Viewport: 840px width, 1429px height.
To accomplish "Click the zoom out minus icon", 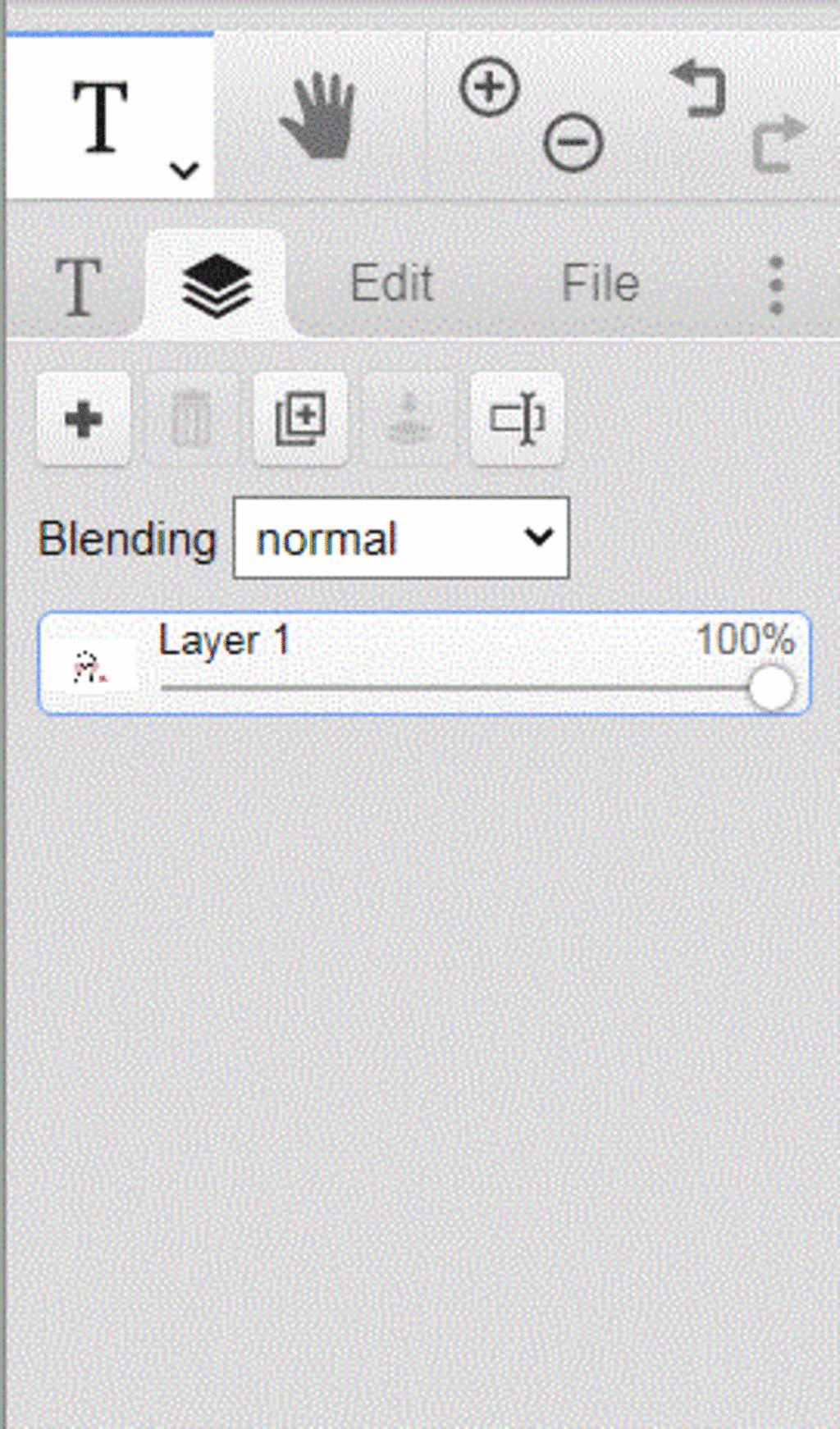I will click(x=573, y=143).
